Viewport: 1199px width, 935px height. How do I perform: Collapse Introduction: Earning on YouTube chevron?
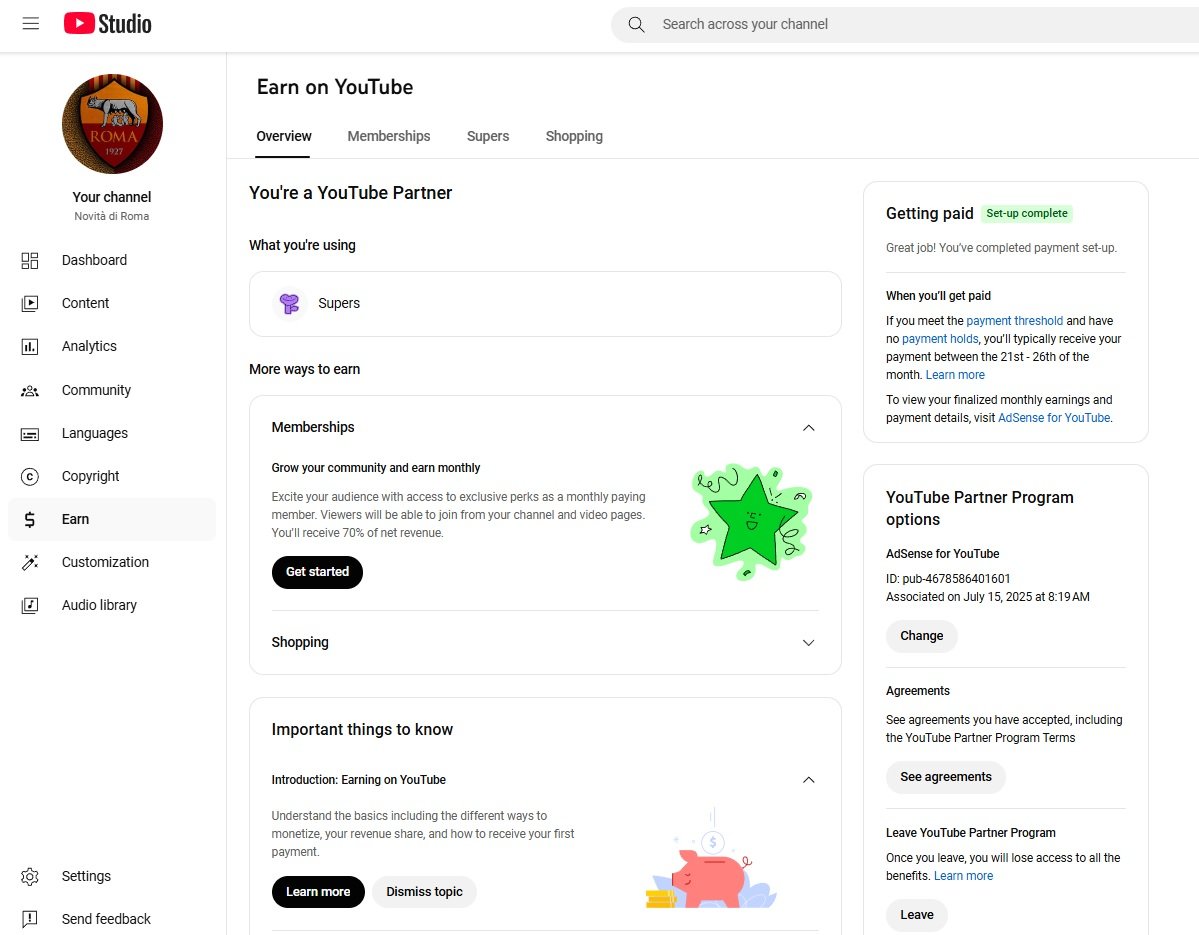coord(808,780)
